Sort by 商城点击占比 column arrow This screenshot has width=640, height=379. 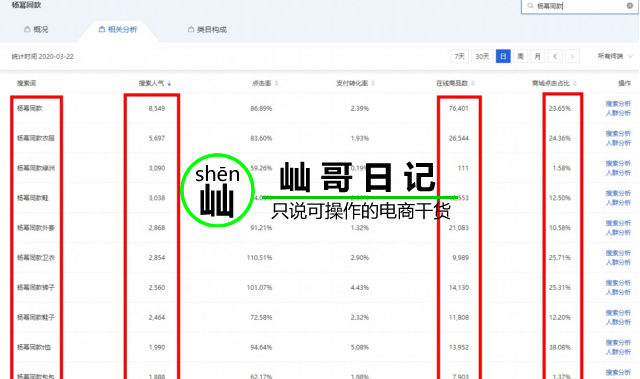575,83
